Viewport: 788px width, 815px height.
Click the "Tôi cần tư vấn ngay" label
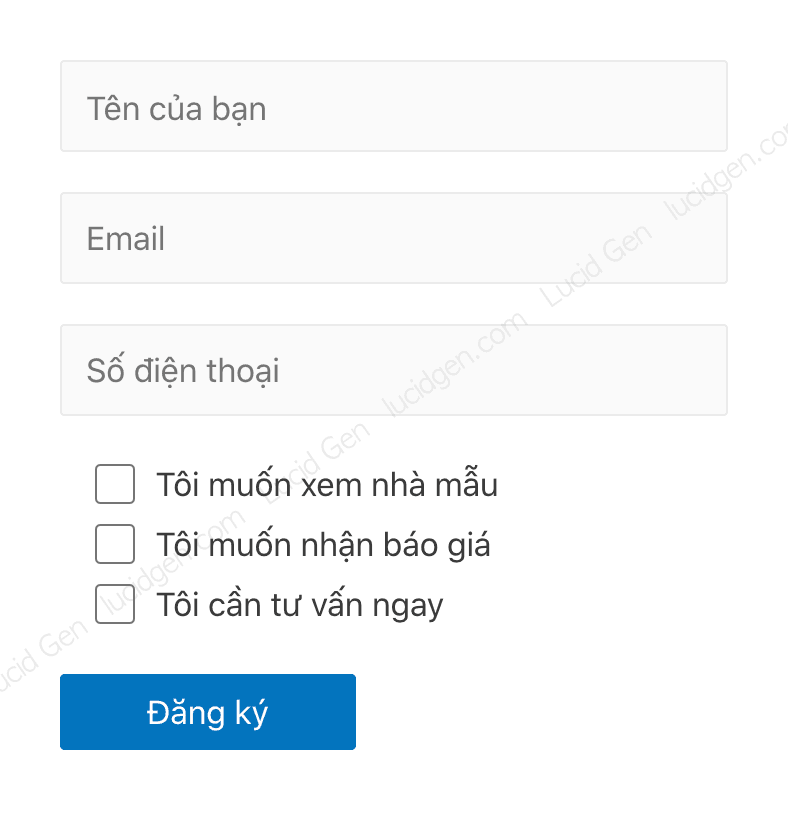coord(299,605)
